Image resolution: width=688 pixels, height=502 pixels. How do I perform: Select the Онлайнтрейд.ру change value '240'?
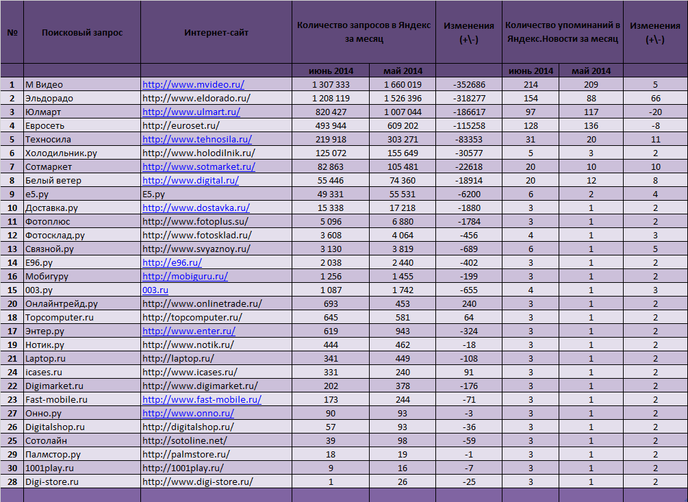(469, 304)
